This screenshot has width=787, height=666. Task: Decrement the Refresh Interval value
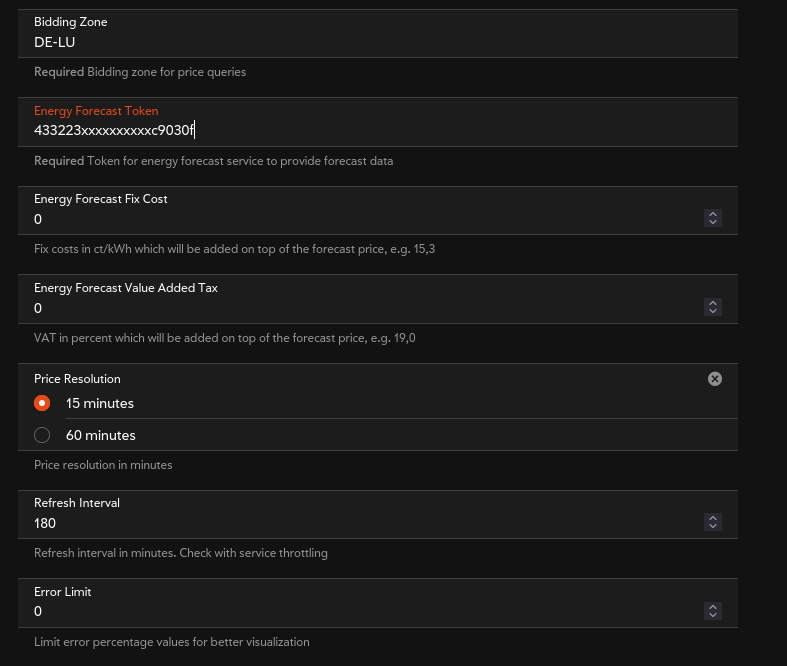click(x=712, y=526)
